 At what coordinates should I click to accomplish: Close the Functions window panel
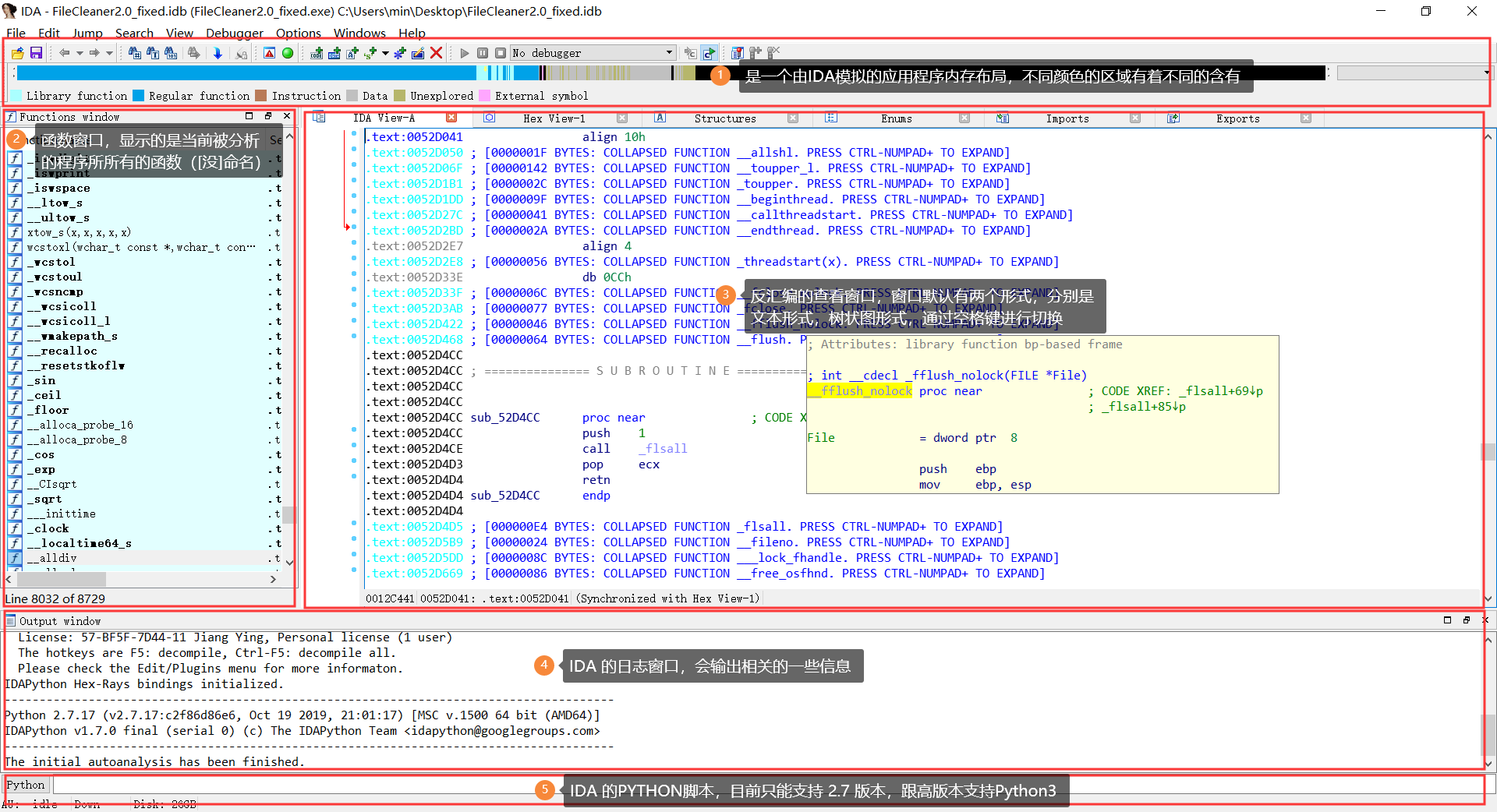tap(287, 116)
